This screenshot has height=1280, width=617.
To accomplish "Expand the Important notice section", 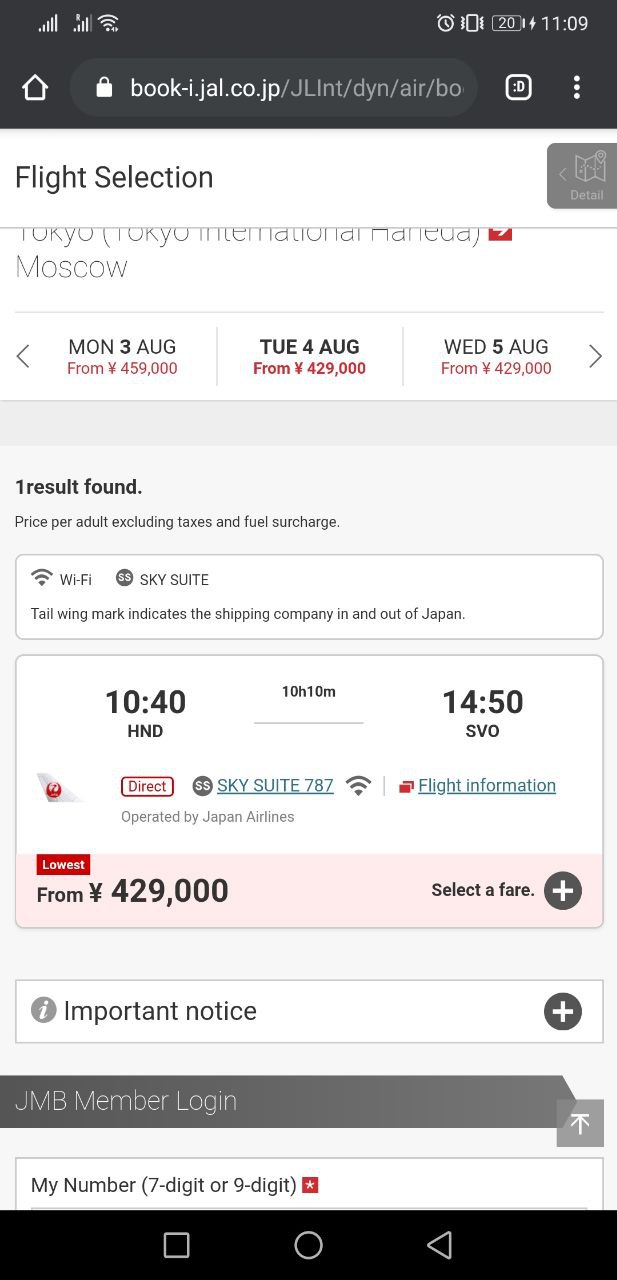I will point(309,1011).
